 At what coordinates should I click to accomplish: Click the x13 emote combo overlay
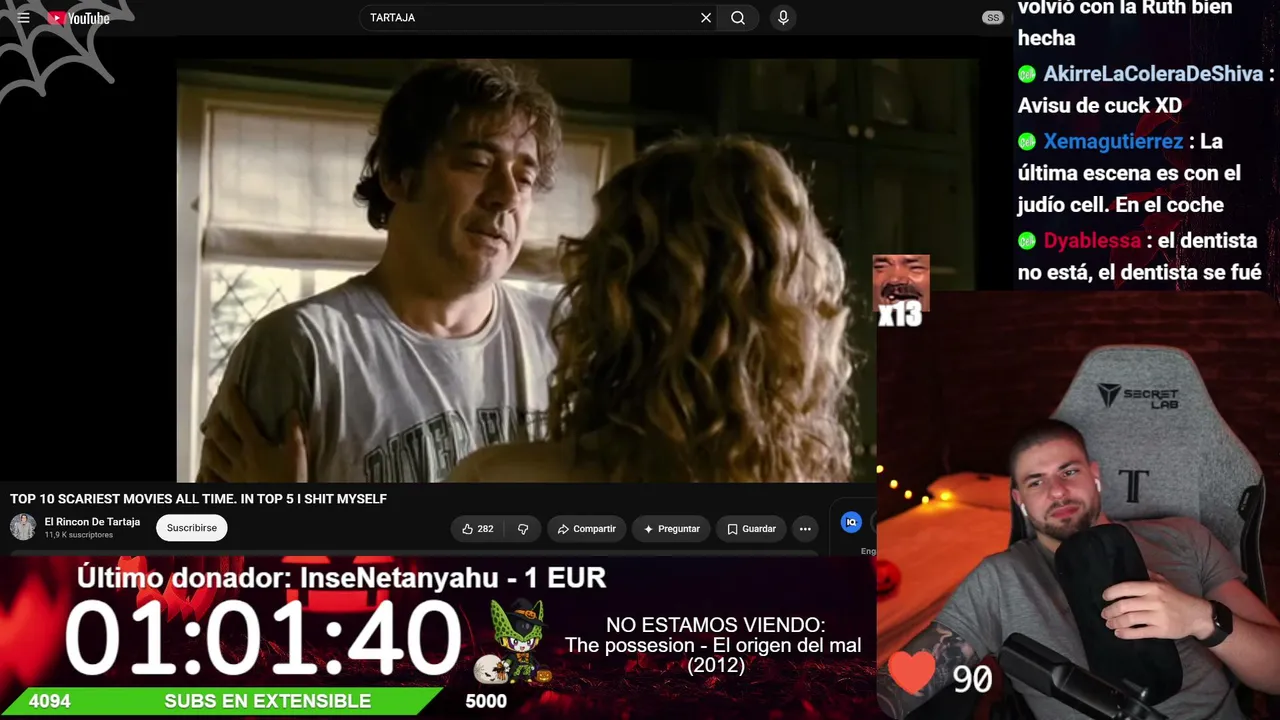tap(901, 291)
